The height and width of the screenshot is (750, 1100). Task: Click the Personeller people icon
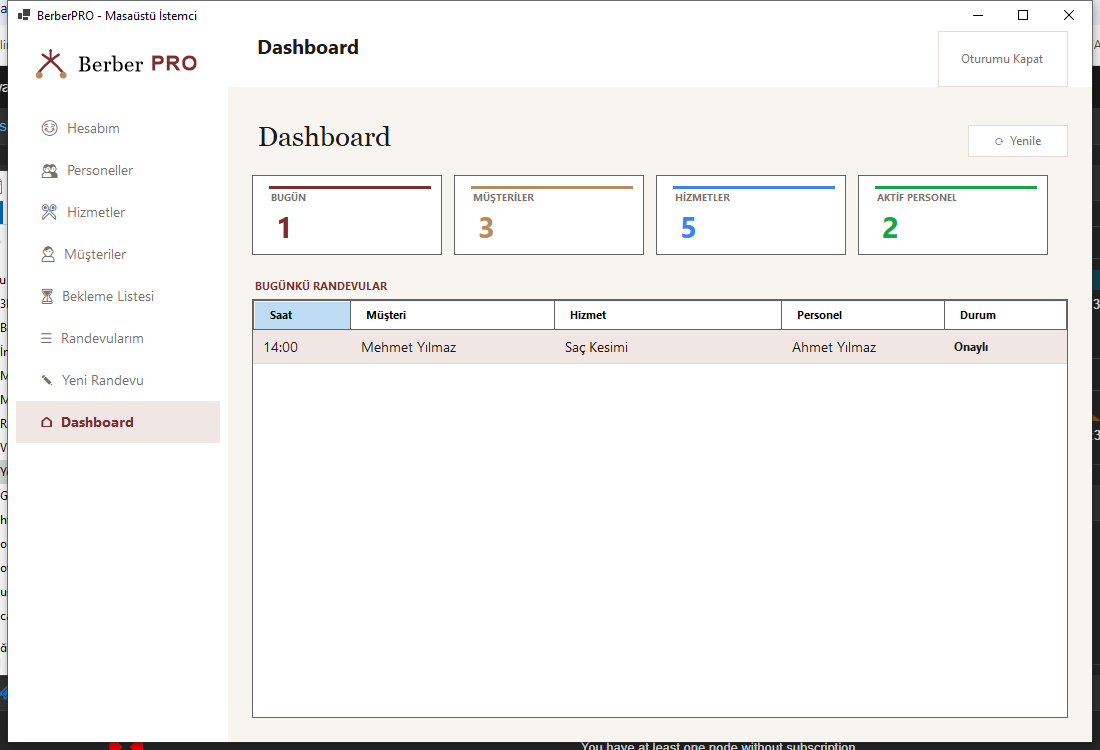tap(49, 170)
